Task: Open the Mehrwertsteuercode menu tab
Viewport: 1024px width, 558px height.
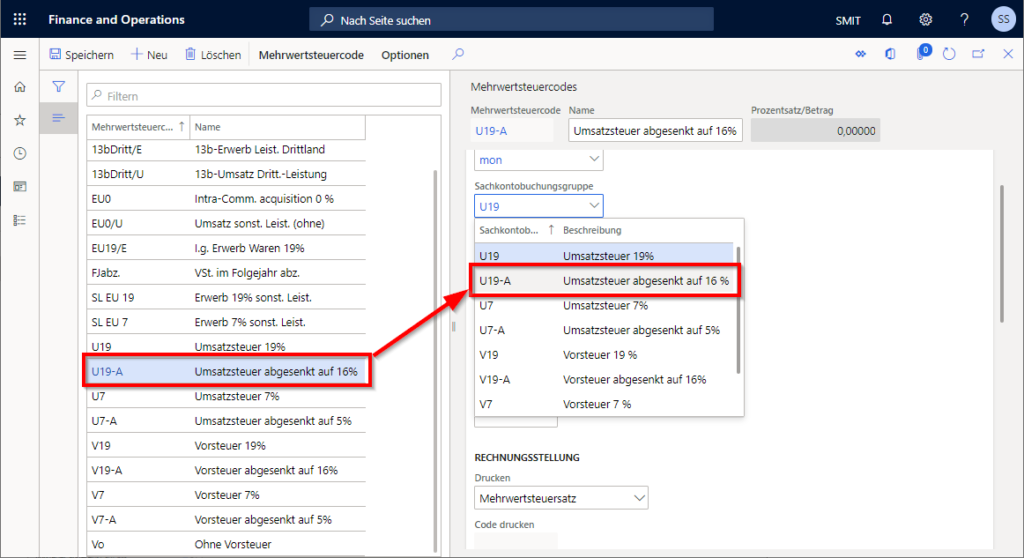Action: coord(311,55)
